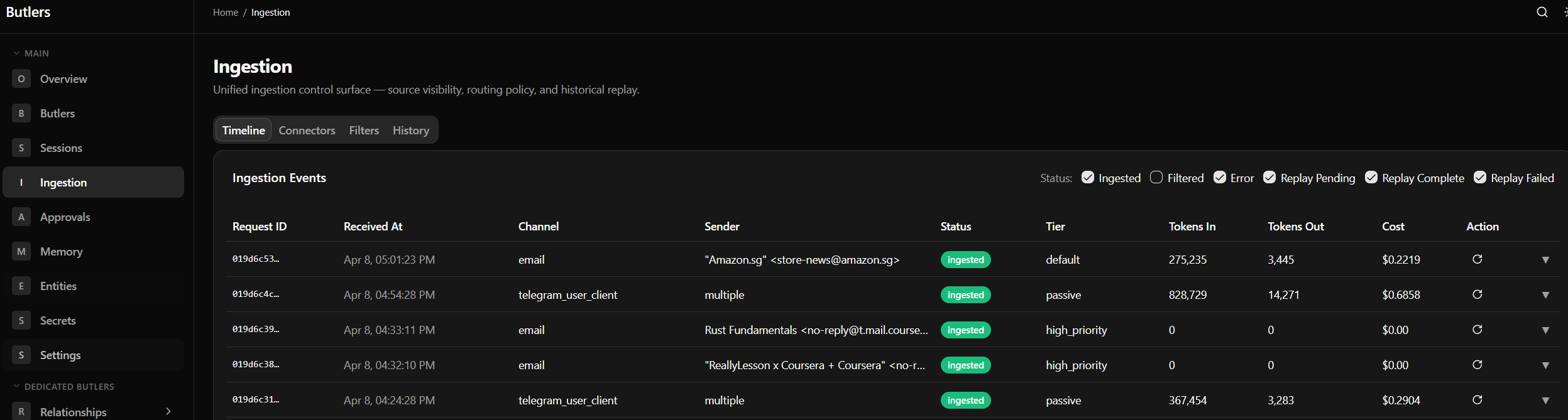This screenshot has height=420, width=1568.
Task: Open Approvals in the sidebar
Action: (93, 217)
